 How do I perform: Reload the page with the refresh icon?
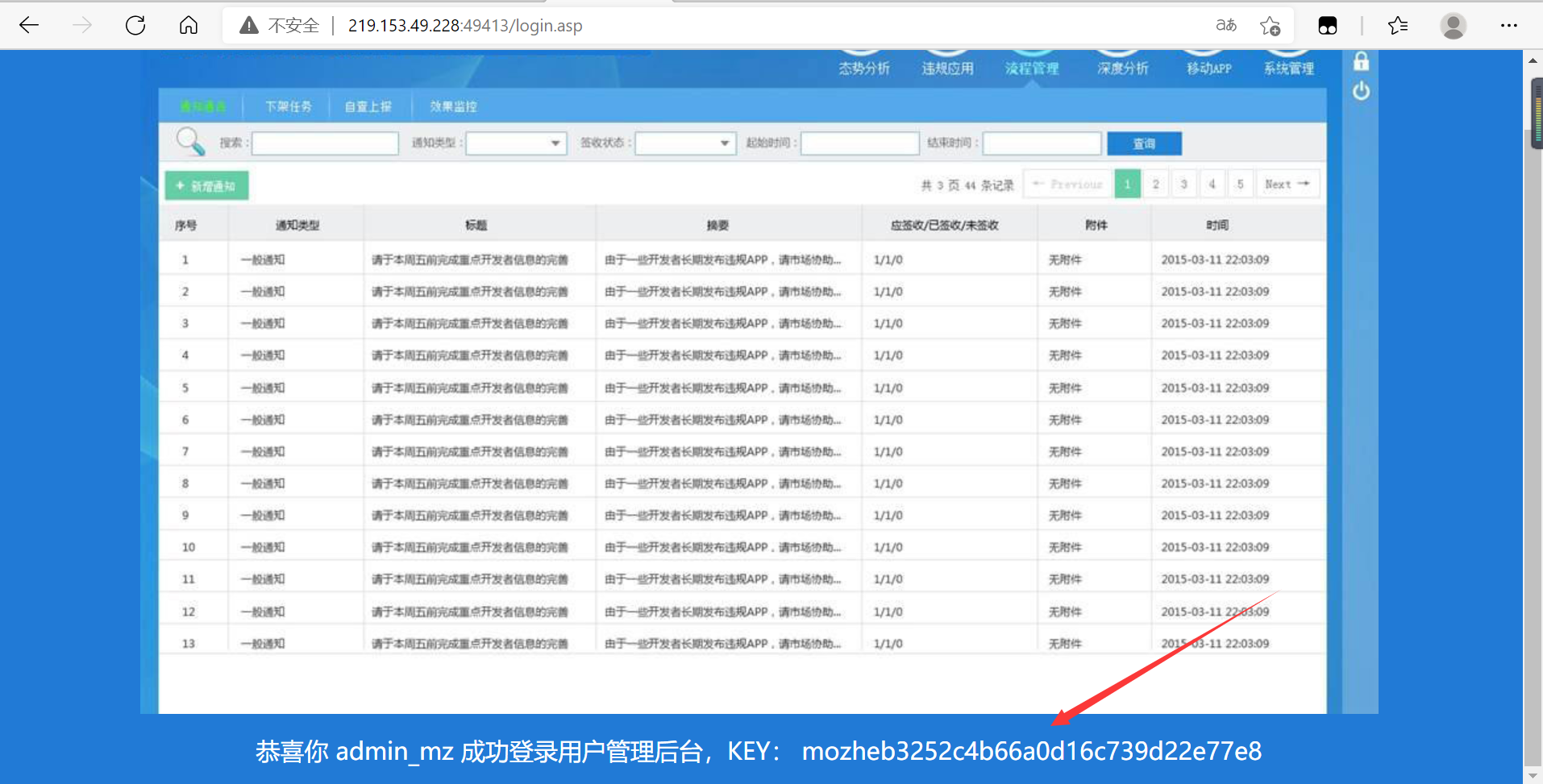click(x=135, y=25)
